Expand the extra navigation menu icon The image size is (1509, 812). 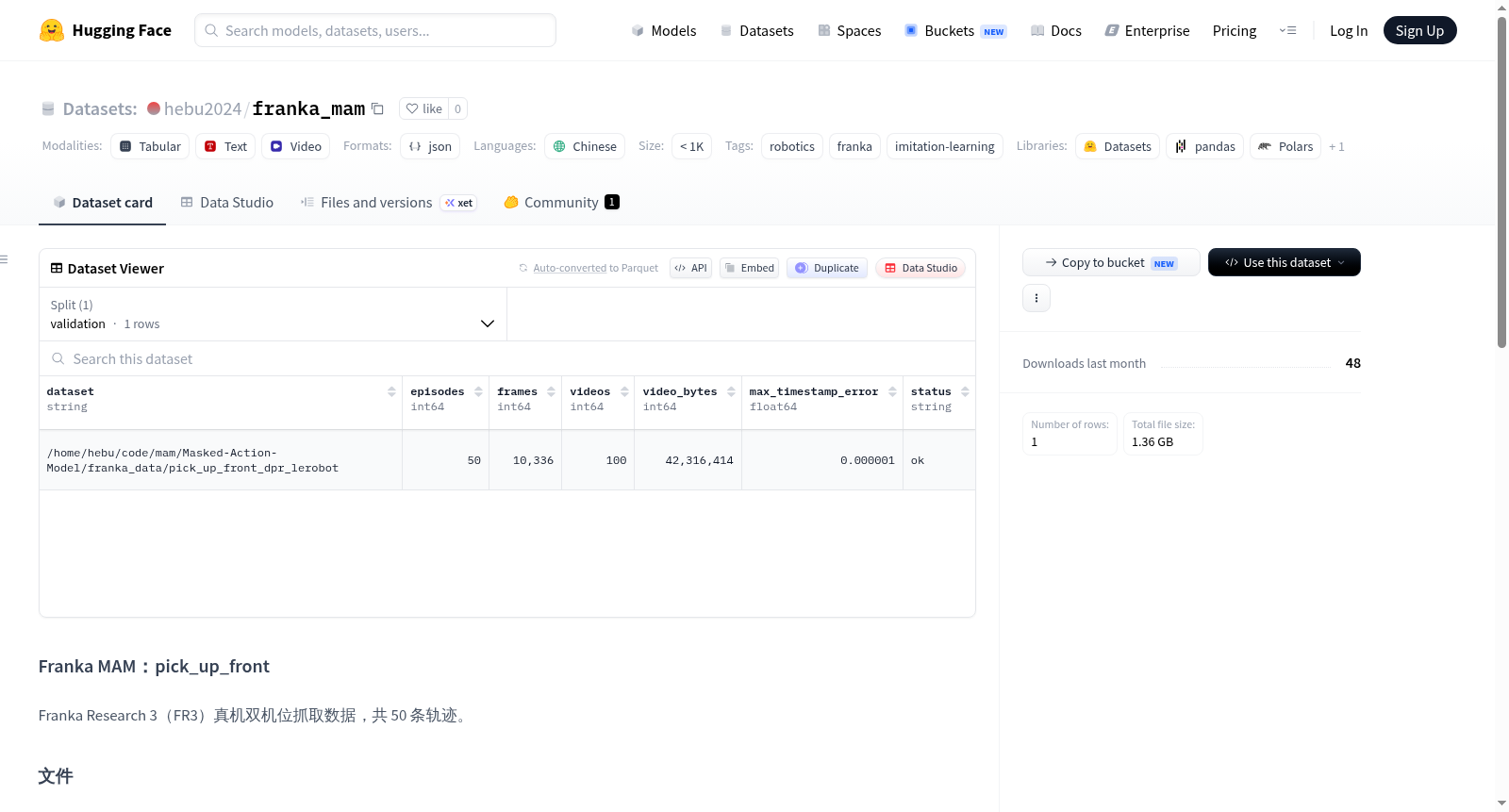point(1287,30)
